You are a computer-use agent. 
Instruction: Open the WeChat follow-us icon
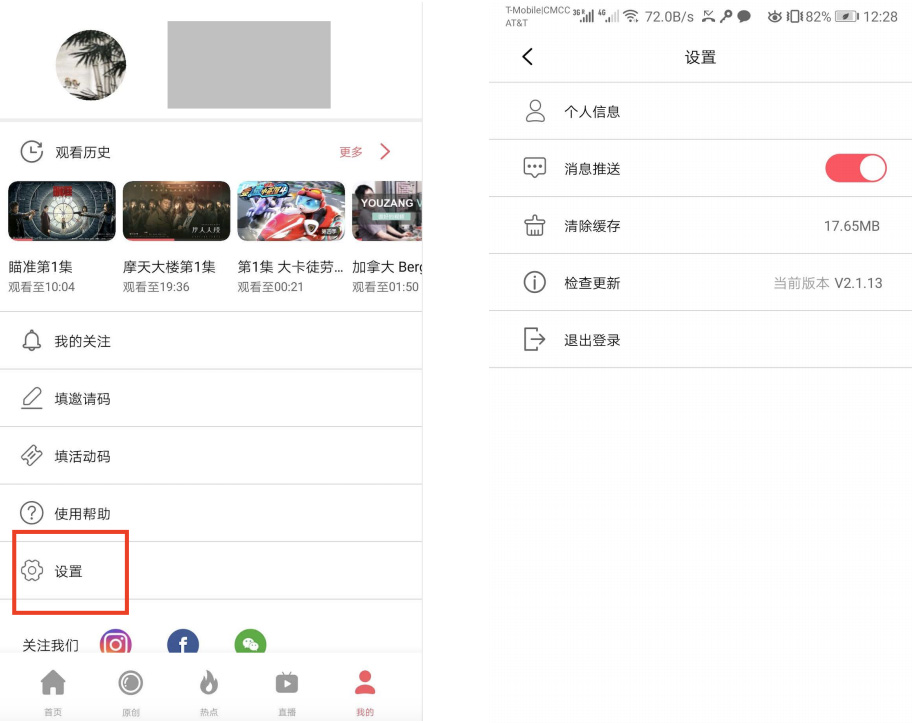click(x=250, y=643)
